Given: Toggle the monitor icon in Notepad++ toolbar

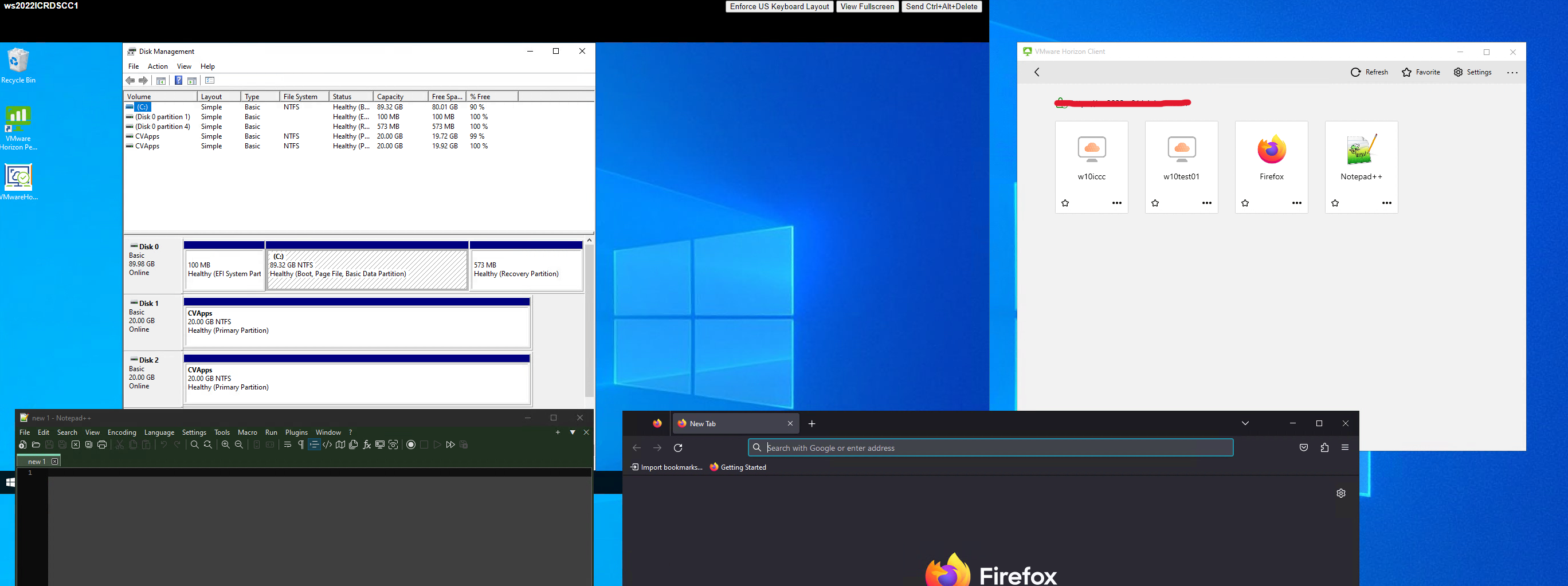Looking at the screenshot, I should click(x=380, y=445).
